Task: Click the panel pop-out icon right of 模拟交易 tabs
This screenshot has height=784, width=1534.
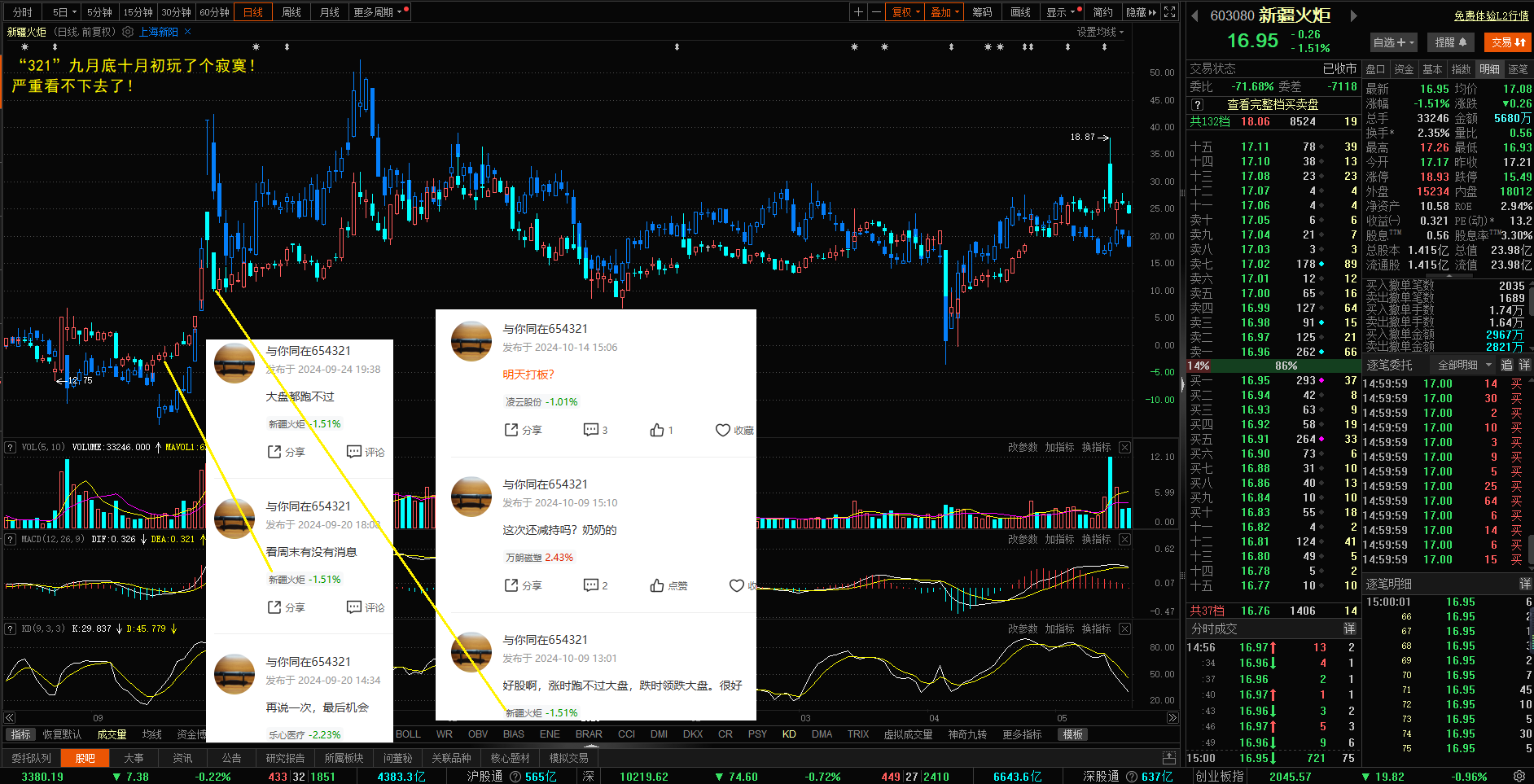Action: click(1169, 758)
